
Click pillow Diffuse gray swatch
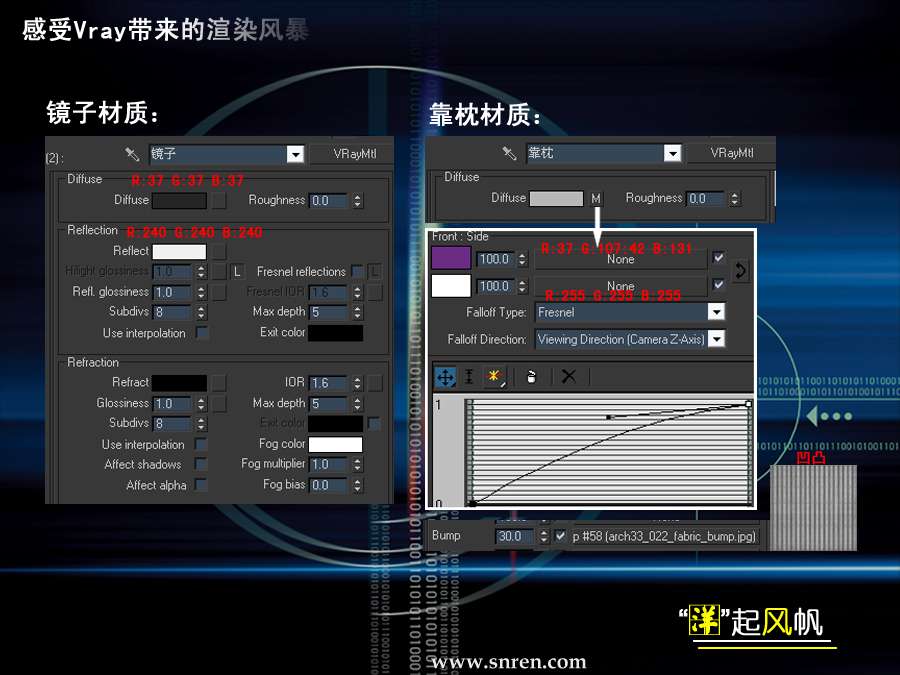pos(556,199)
